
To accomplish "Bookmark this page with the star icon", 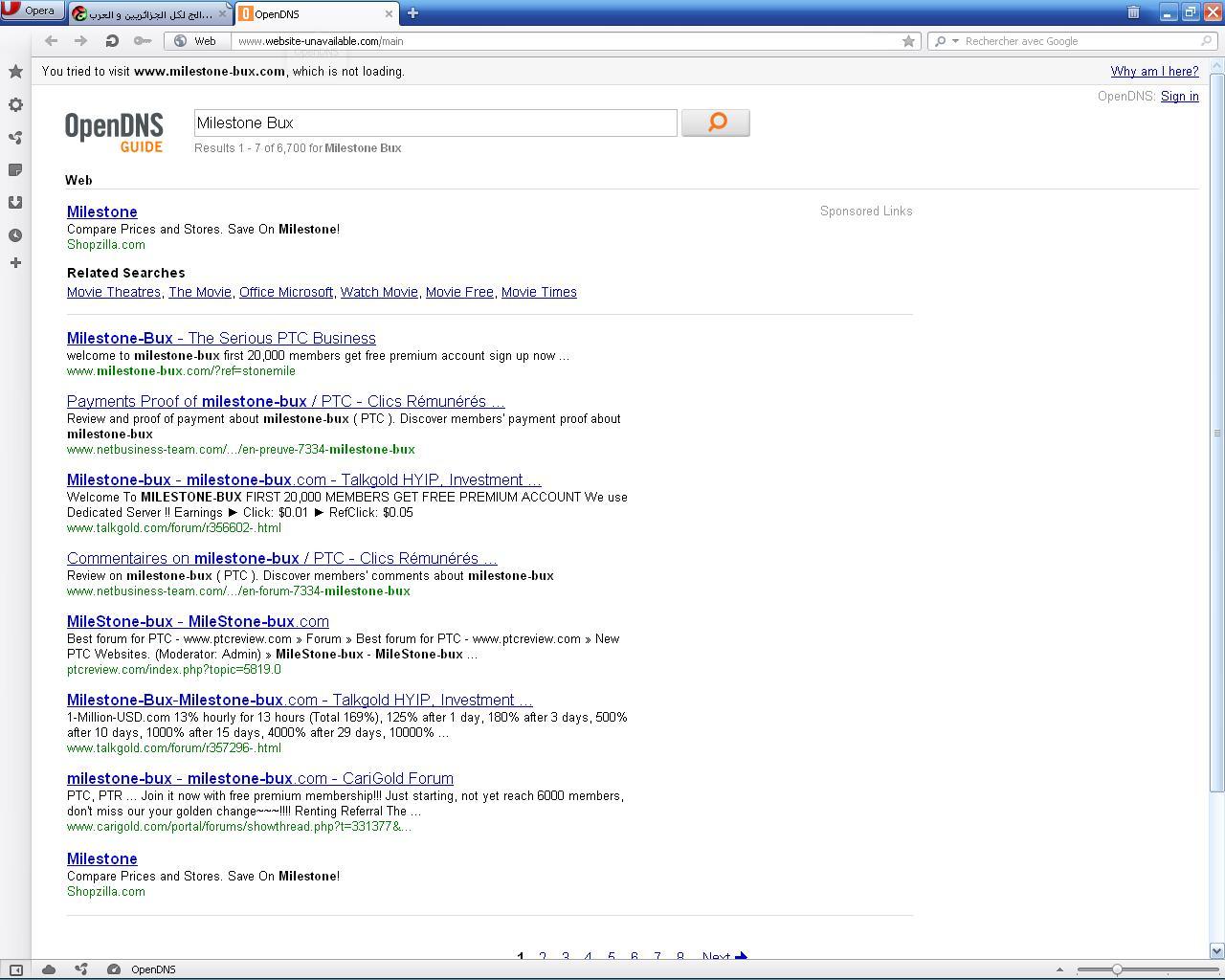I will [909, 41].
